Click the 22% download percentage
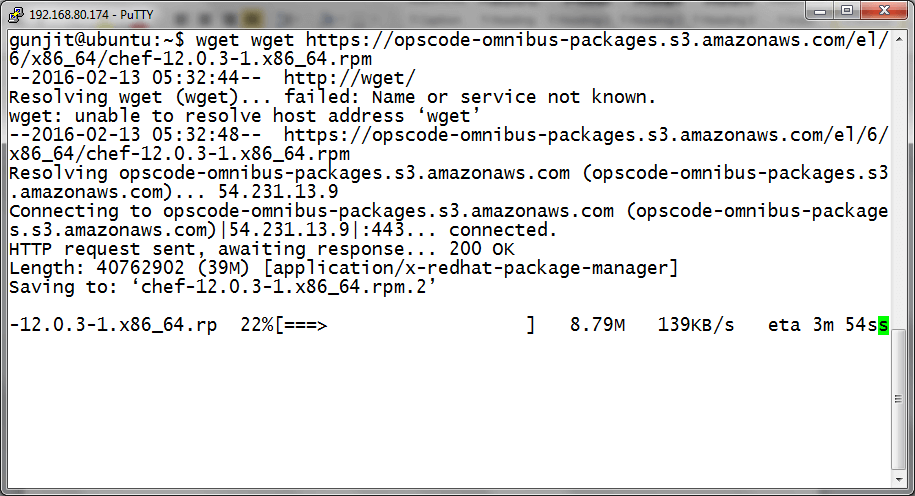The height and width of the screenshot is (496, 915). click(259, 325)
